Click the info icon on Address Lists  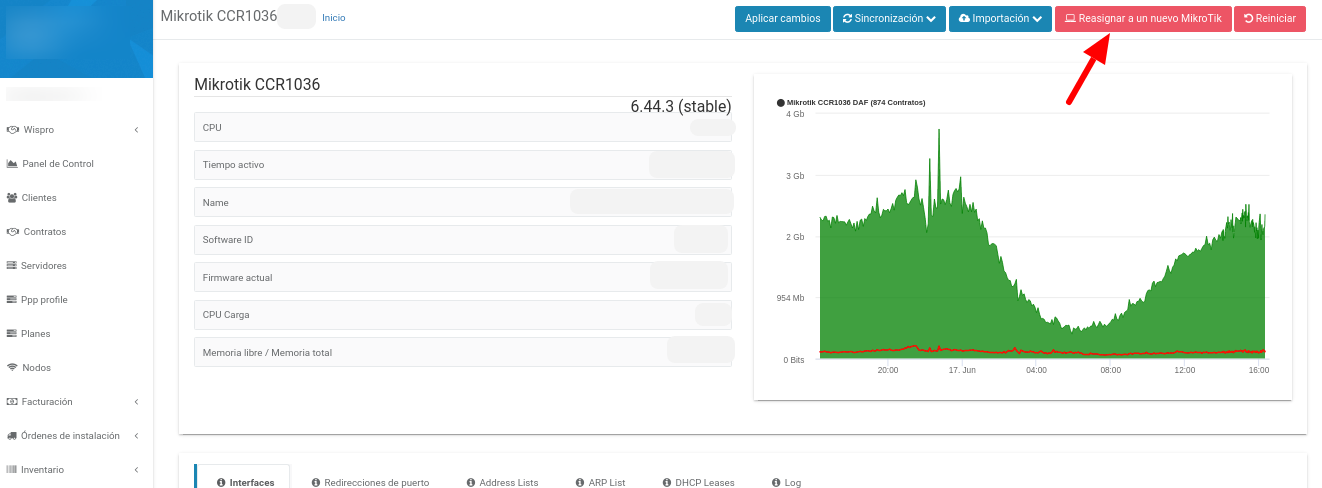[471, 483]
